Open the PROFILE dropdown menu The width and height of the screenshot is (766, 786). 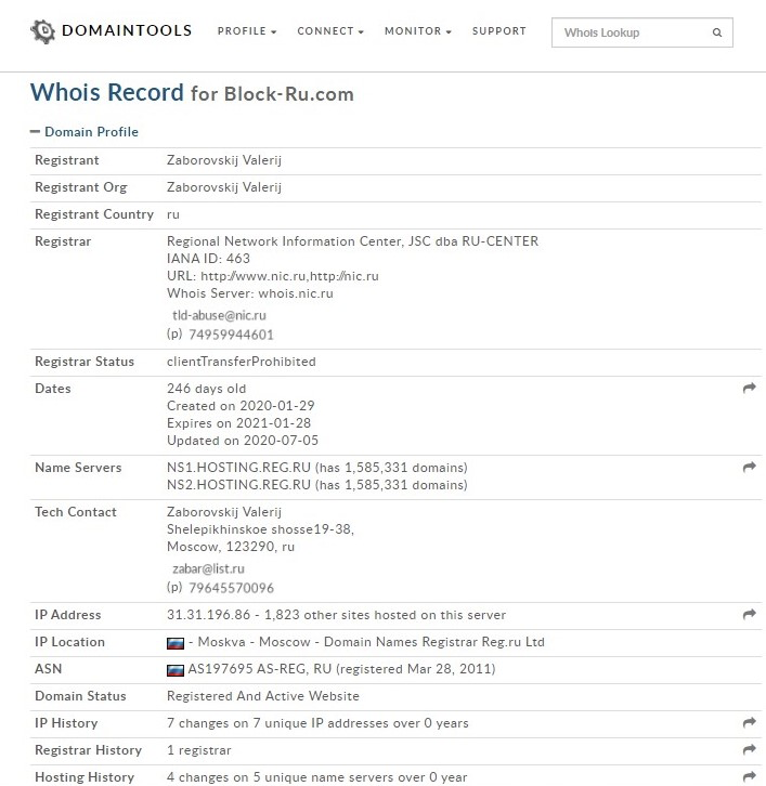[x=247, y=31]
